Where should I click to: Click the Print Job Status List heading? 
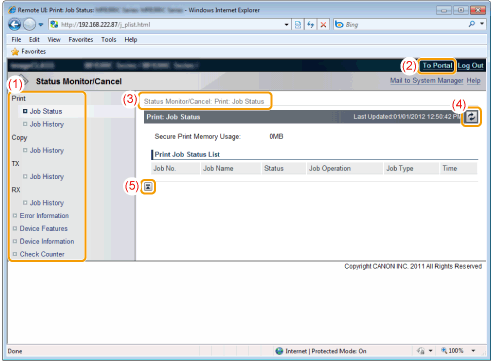point(187,155)
